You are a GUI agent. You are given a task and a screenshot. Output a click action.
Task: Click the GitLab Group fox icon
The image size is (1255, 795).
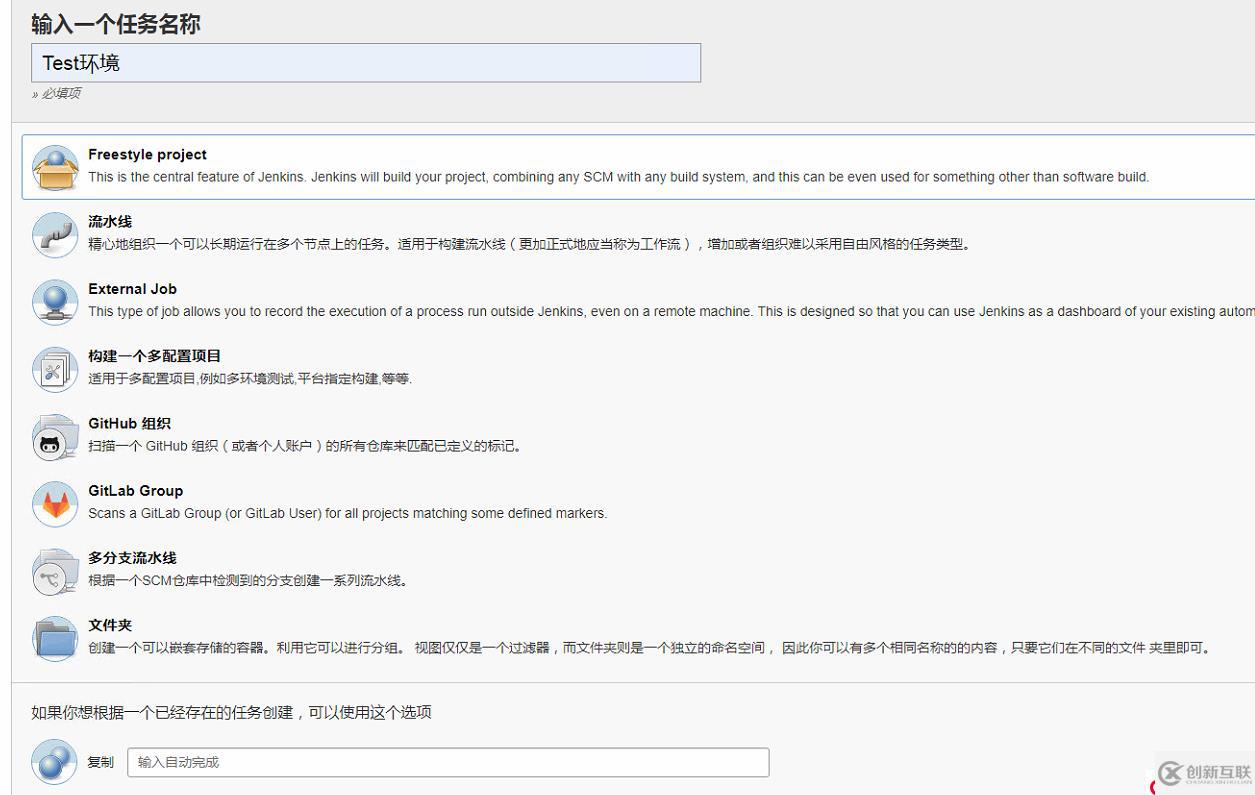coord(55,503)
